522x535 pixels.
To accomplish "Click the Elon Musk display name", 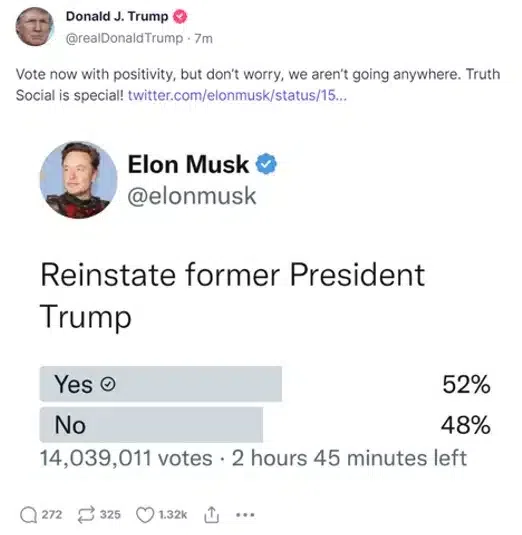I will click(x=188, y=164).
